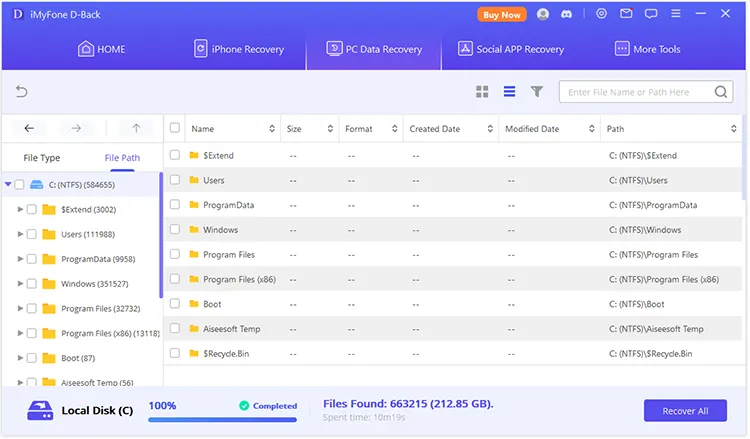Click the green Completed checkmark icon
The width and height of the screenshot is (750, 439).
pyautogui.click(x=244, y=406)
